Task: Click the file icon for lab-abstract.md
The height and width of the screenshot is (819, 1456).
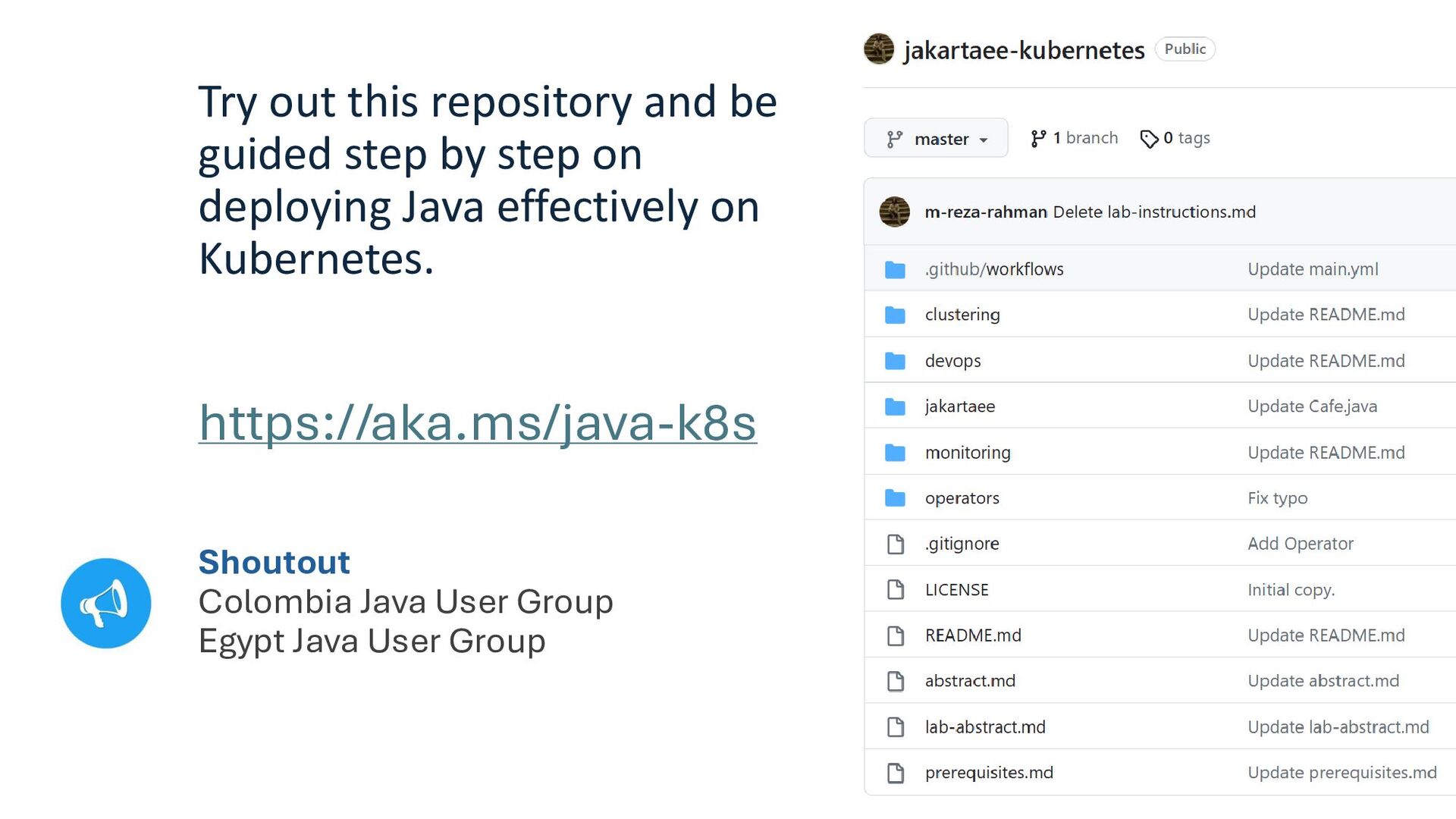Action: click(896, 727)
